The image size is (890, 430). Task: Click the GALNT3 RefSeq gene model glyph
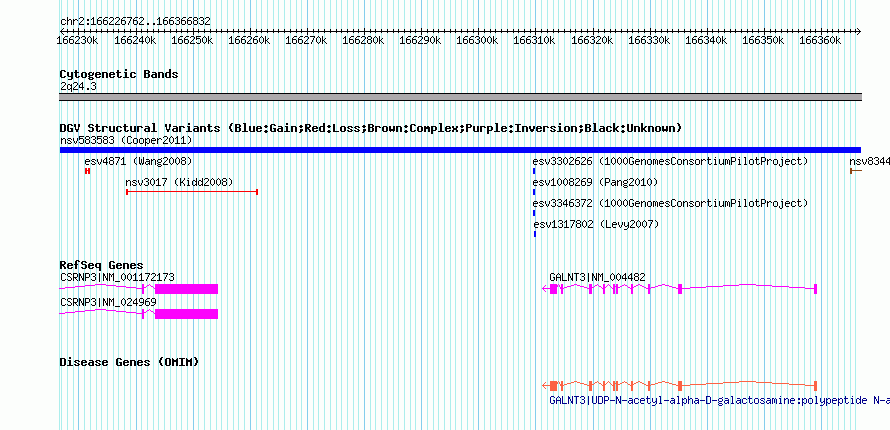tap(679, 289)
